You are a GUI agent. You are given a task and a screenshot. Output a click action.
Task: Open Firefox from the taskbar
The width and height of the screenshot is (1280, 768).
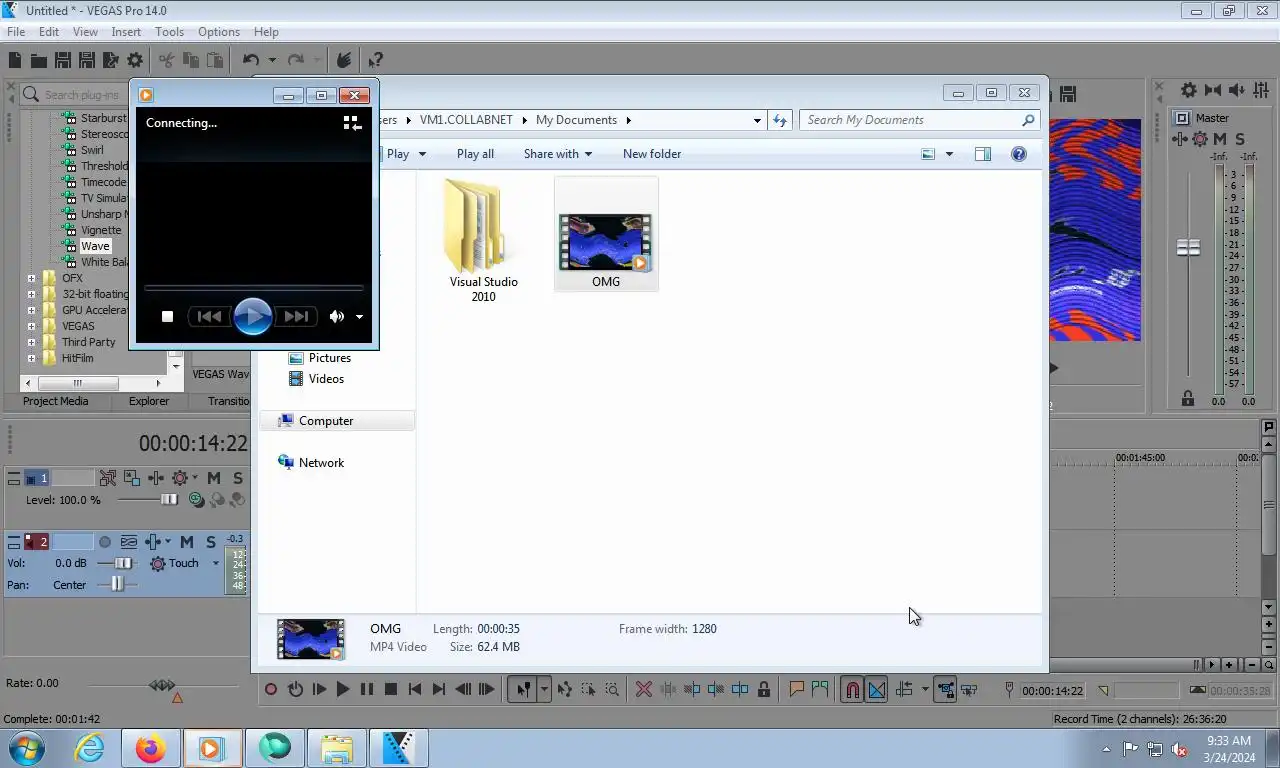[x=151, y=747]
